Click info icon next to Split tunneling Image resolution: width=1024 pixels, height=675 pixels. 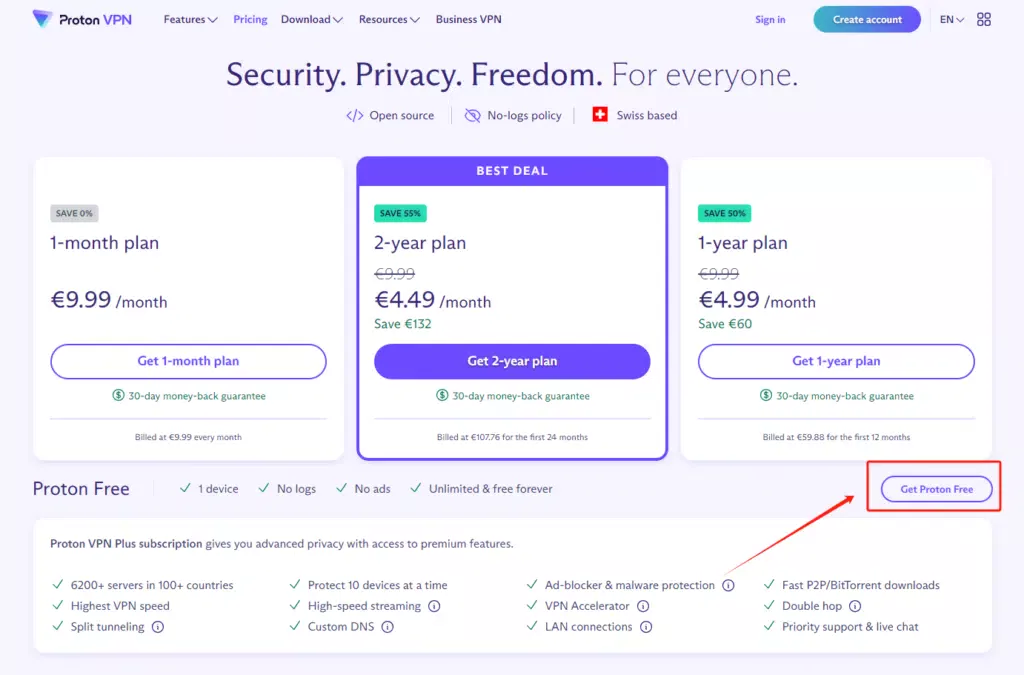click(158, 627)
